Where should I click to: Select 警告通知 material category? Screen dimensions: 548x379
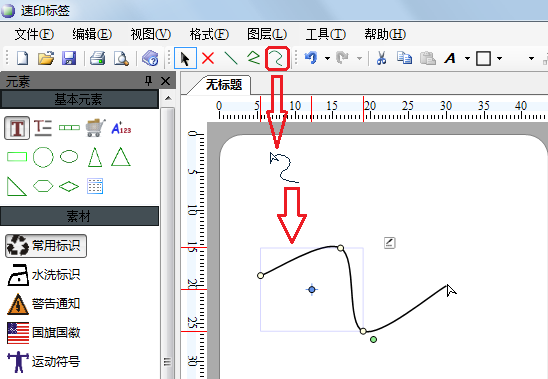pos(44,303)
